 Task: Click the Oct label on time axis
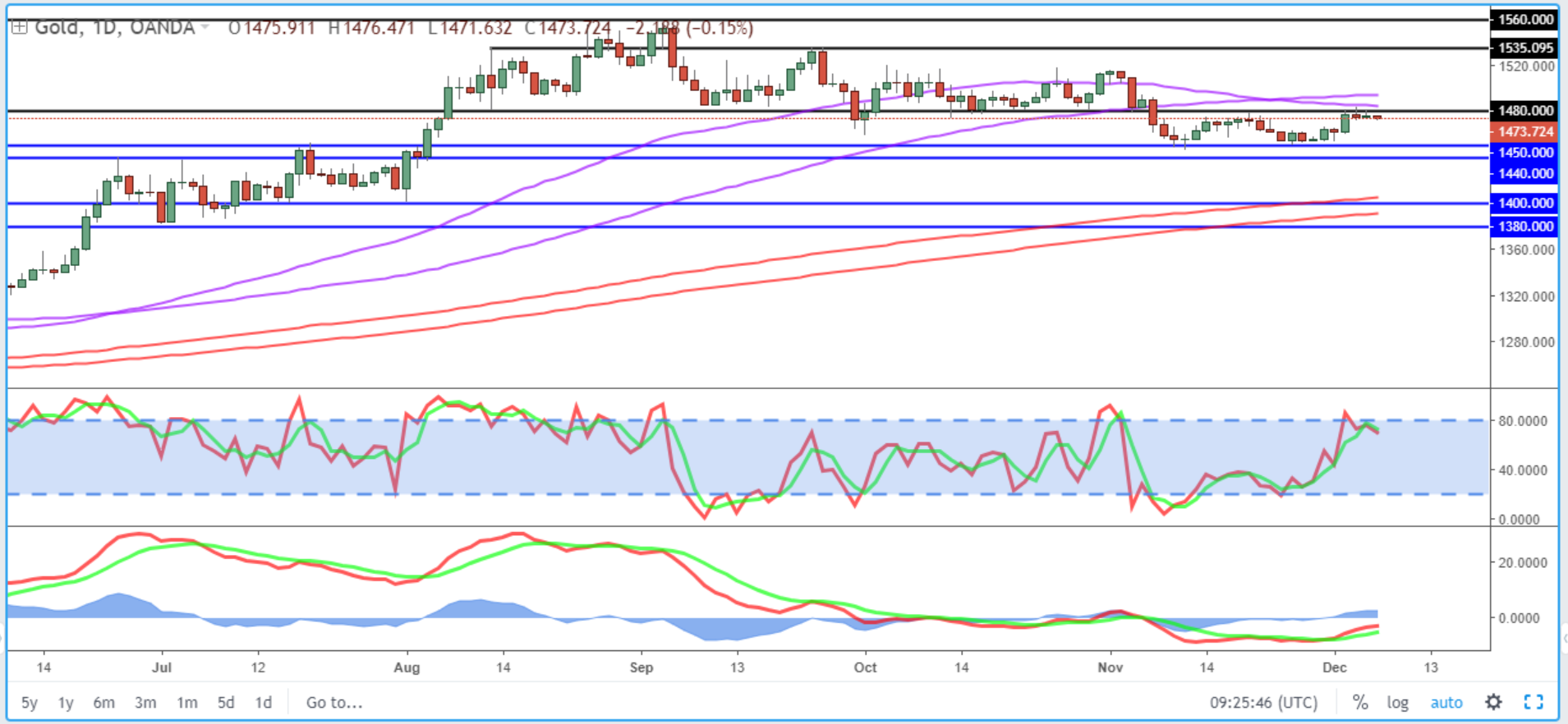tap(865, 667)
